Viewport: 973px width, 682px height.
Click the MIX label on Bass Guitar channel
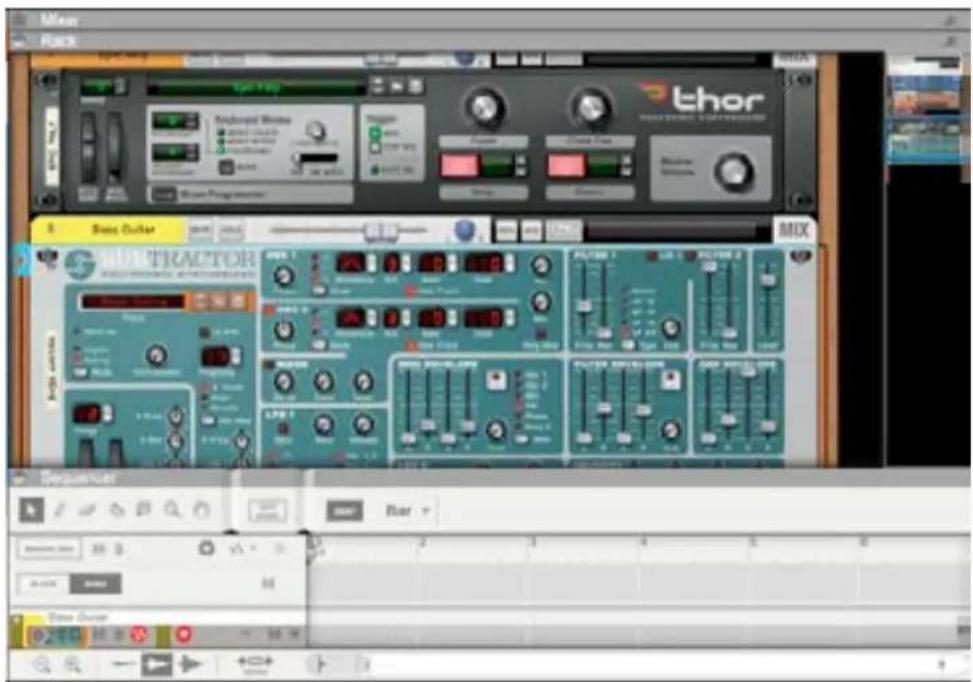[794, 230]
